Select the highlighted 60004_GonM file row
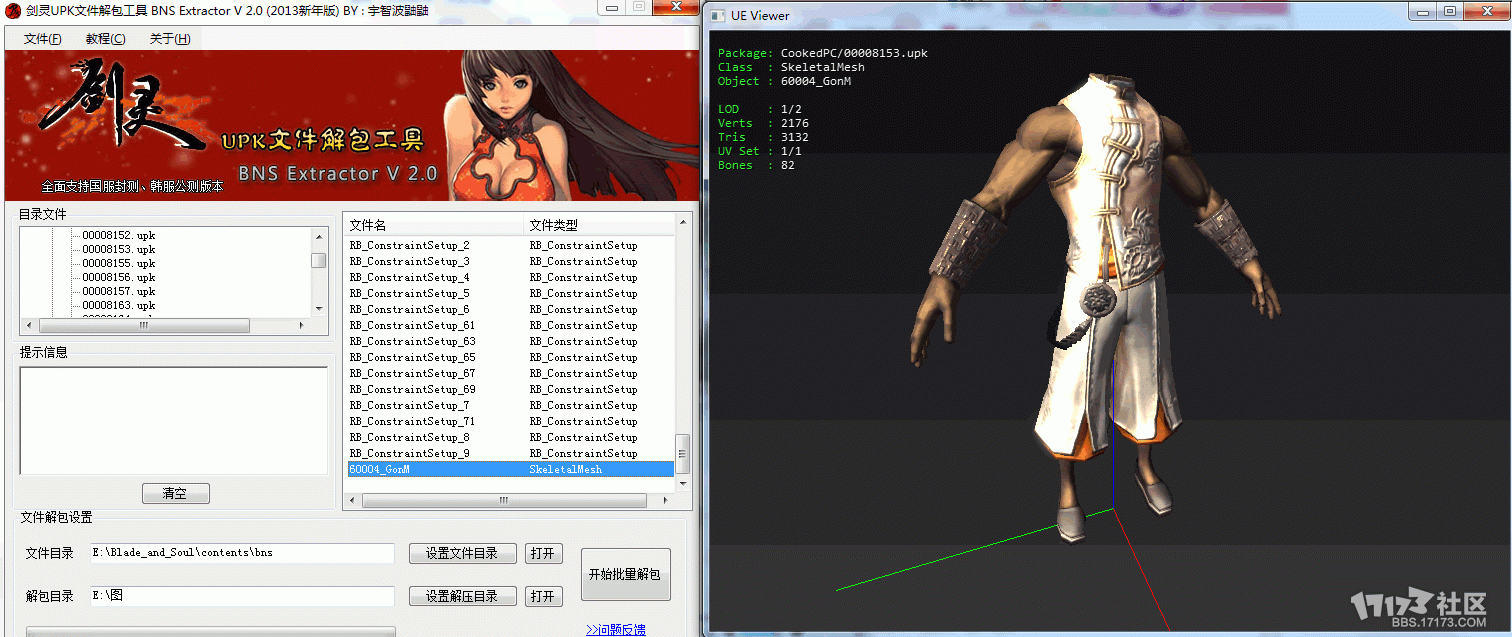Image resolution: width=1512 pixels, height=637 pixels. coord(510,469)
